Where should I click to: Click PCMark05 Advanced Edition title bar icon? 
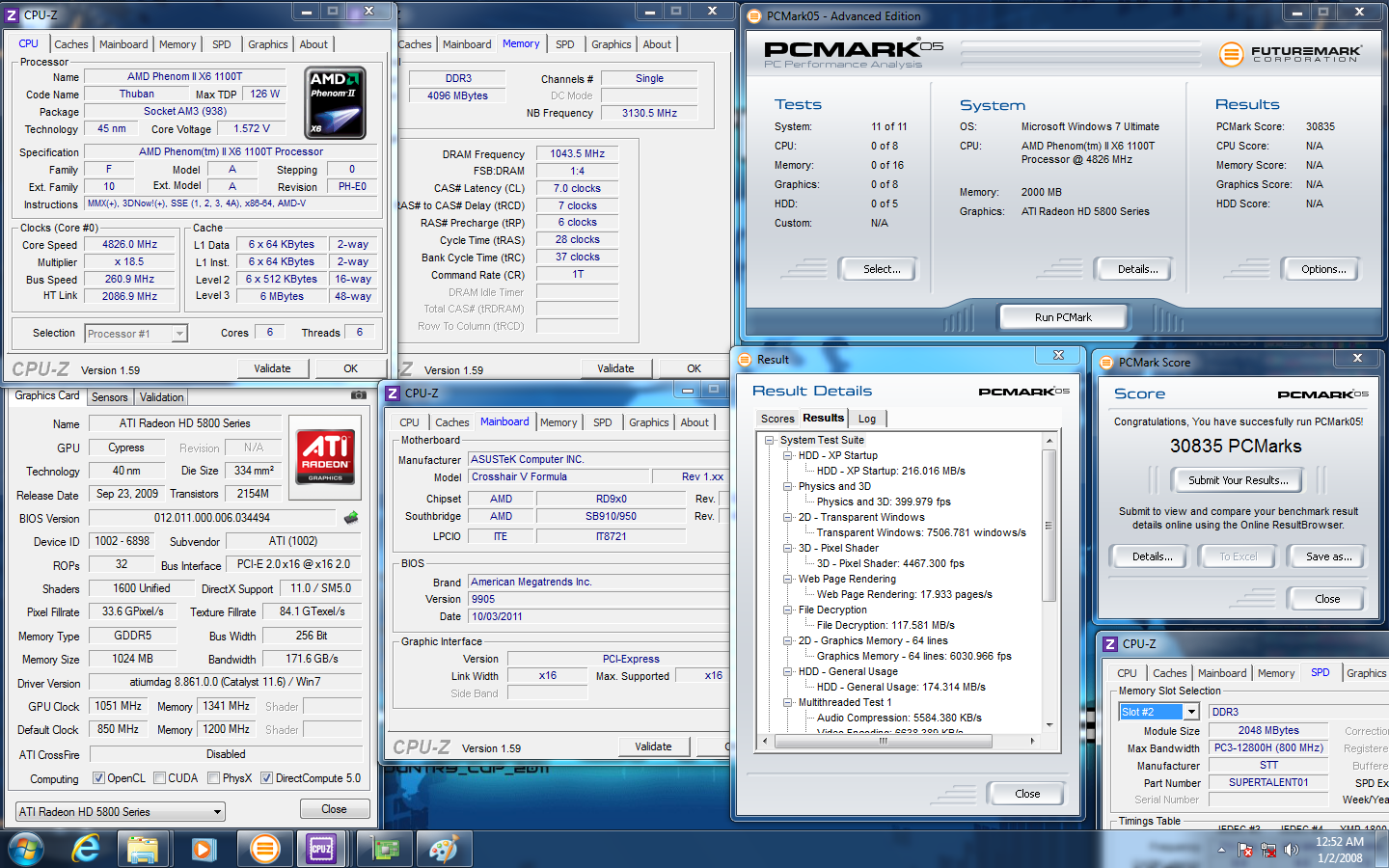(754, 15)
